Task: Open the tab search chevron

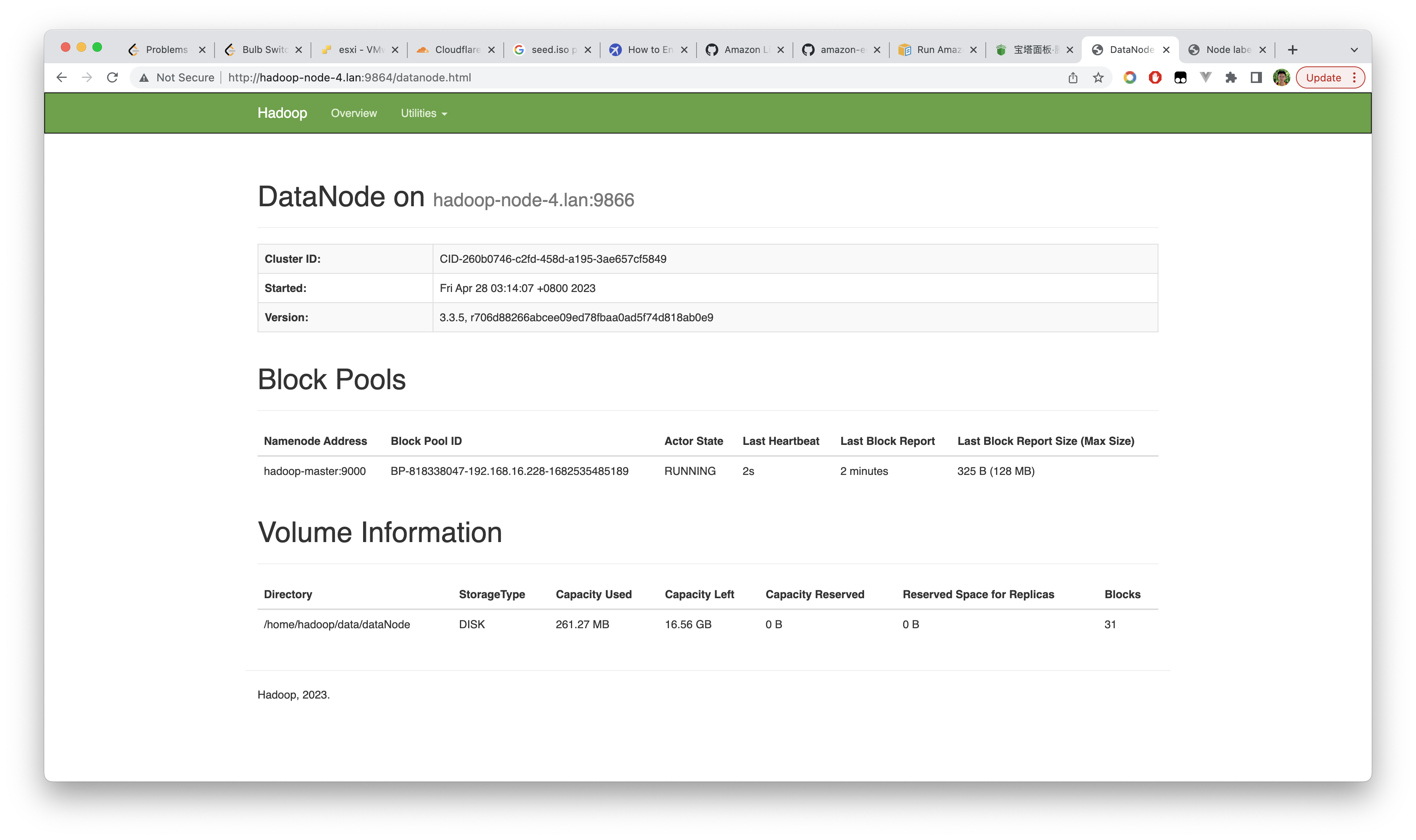Action: click(1354, 50)
